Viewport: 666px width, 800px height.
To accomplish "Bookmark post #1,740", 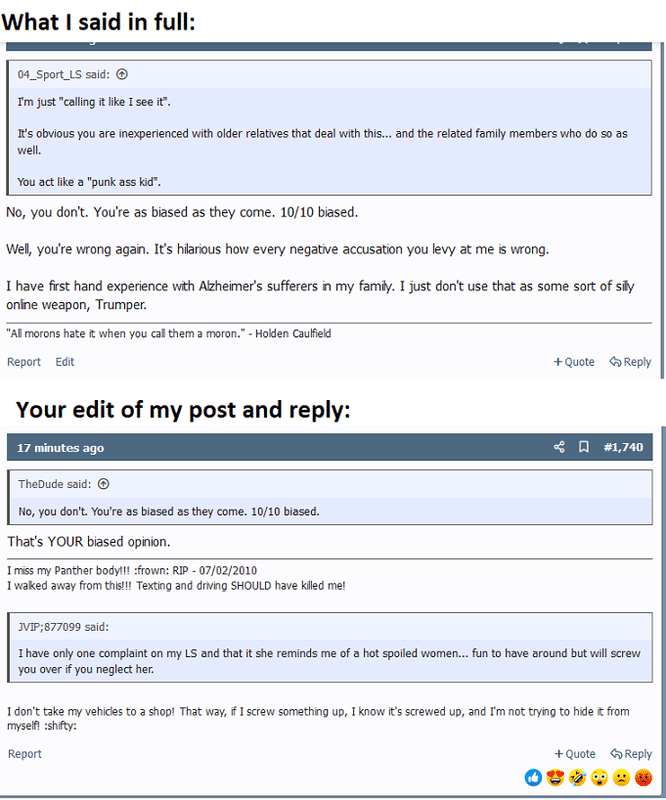I will pos(584,447).
